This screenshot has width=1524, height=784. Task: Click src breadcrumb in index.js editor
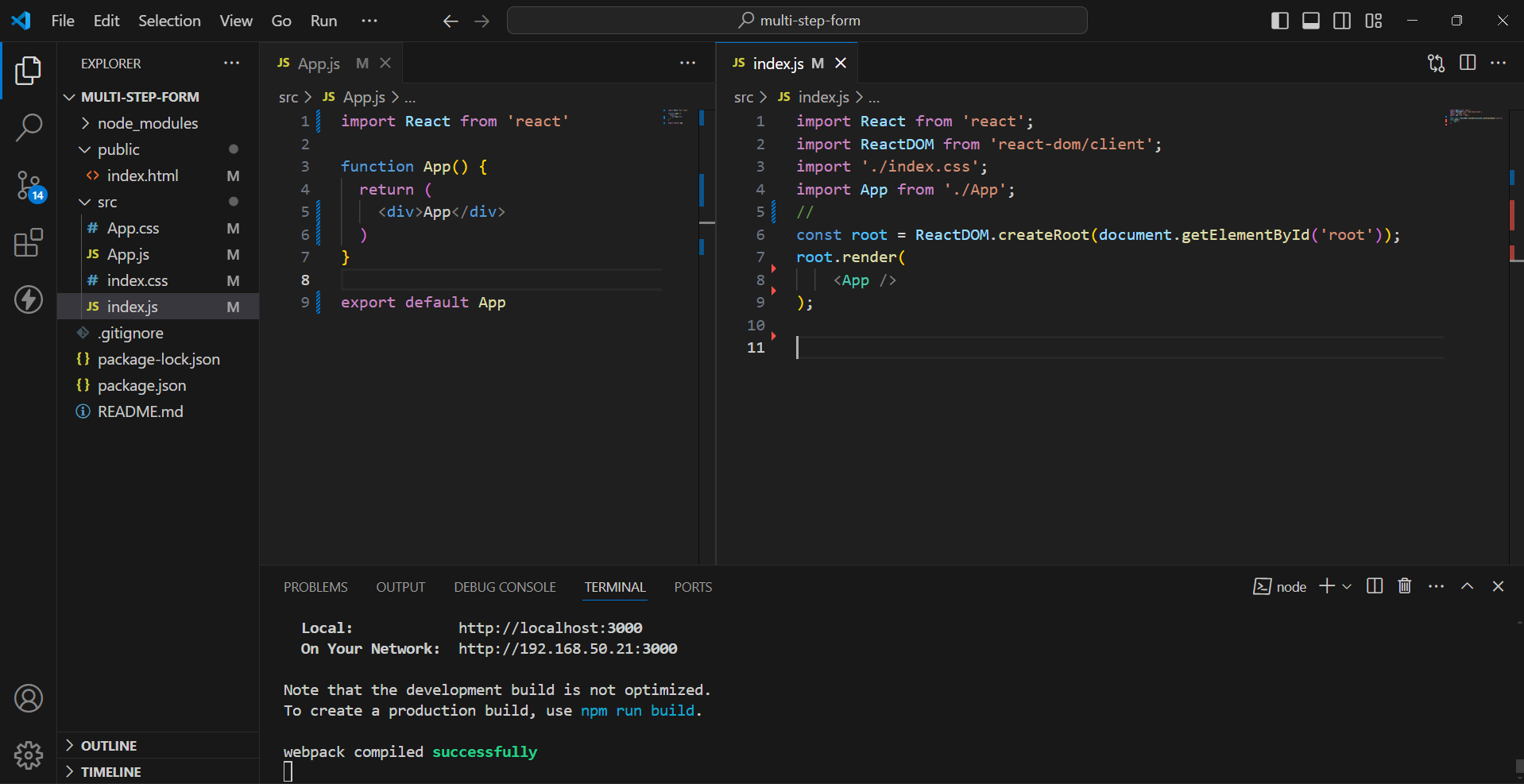[x=744, y=97]
